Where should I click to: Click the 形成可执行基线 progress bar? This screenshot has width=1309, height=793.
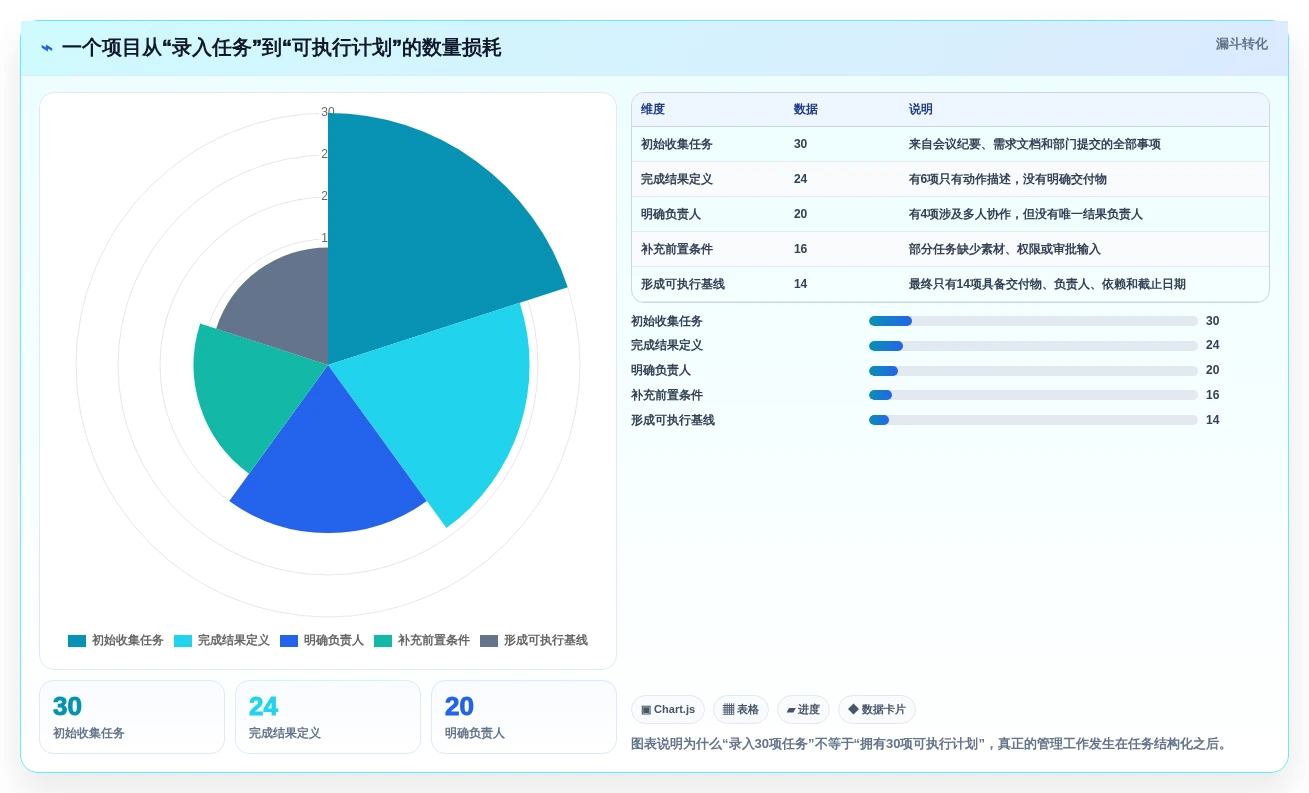click(x=1033, y=420)
